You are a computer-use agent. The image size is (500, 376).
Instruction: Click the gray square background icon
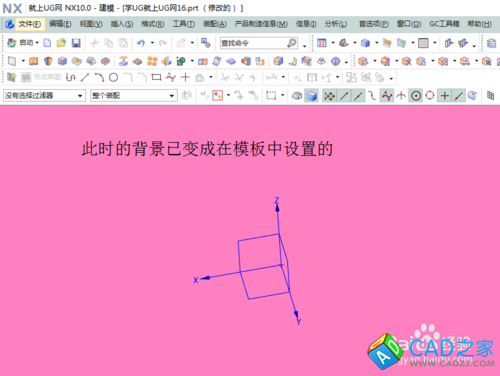(423, 43)
